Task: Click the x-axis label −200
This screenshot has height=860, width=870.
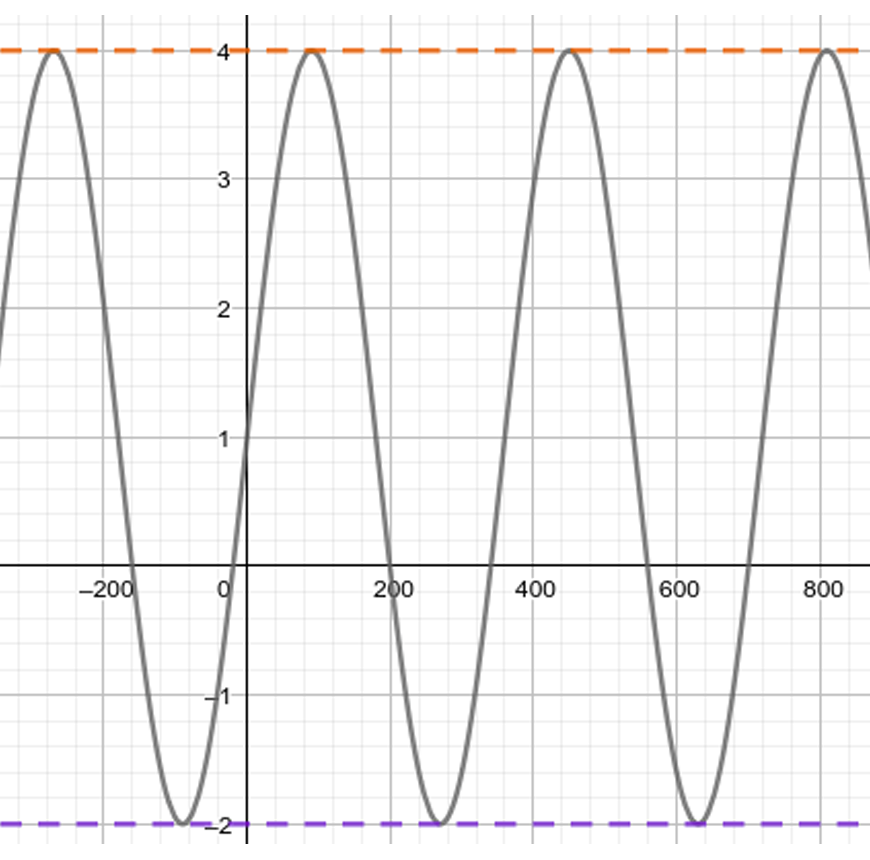Action: (x=107, y=589)
